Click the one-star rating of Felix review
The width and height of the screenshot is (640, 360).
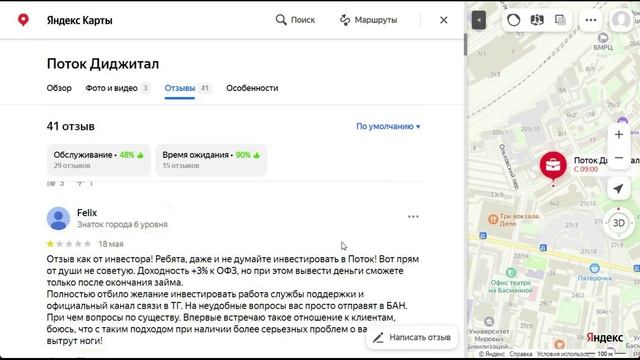68,244
